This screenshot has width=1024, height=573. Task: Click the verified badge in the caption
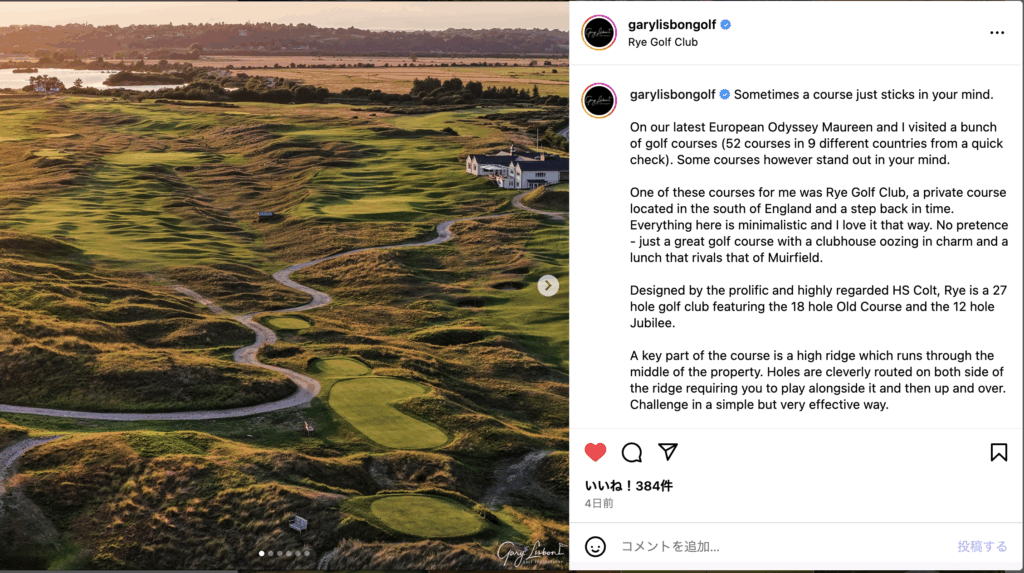[x=725, y=95]
